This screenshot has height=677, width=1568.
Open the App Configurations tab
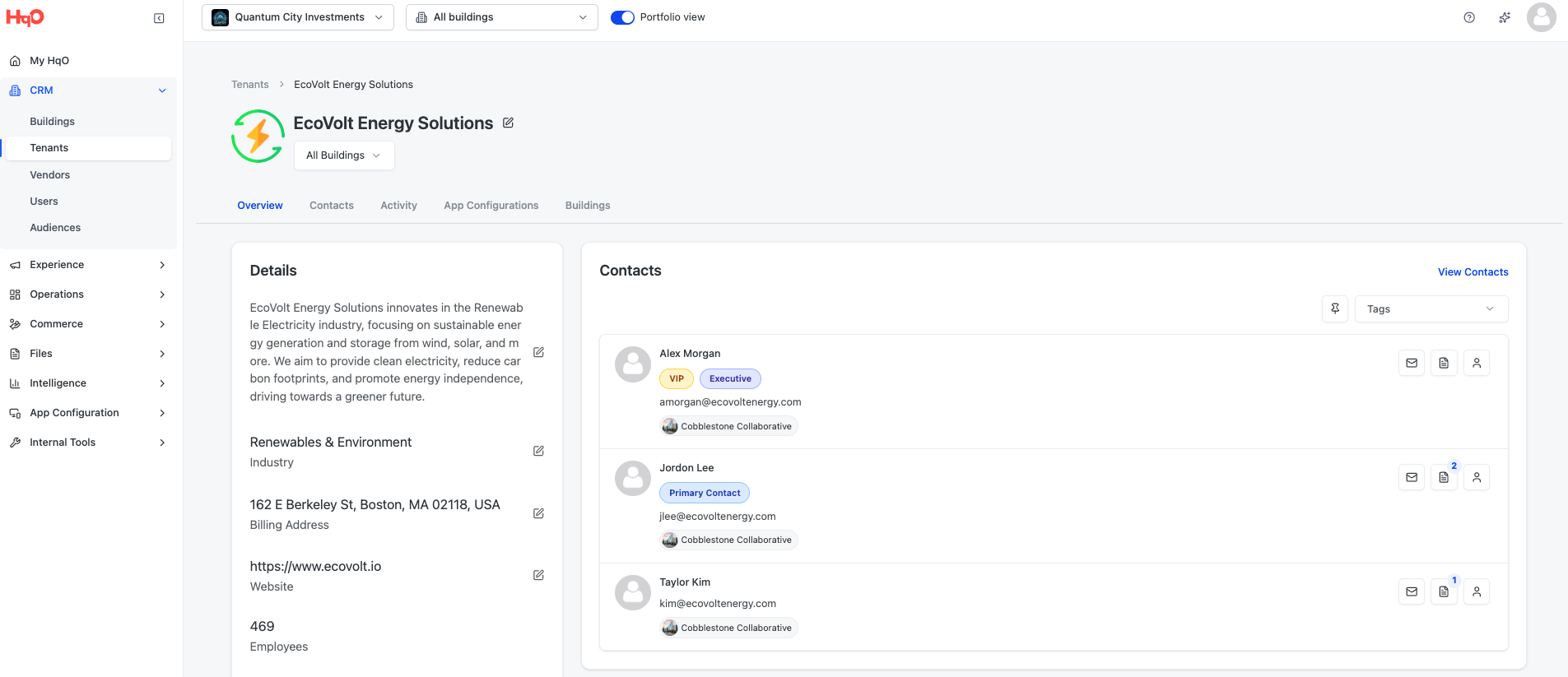pos(491,206)
